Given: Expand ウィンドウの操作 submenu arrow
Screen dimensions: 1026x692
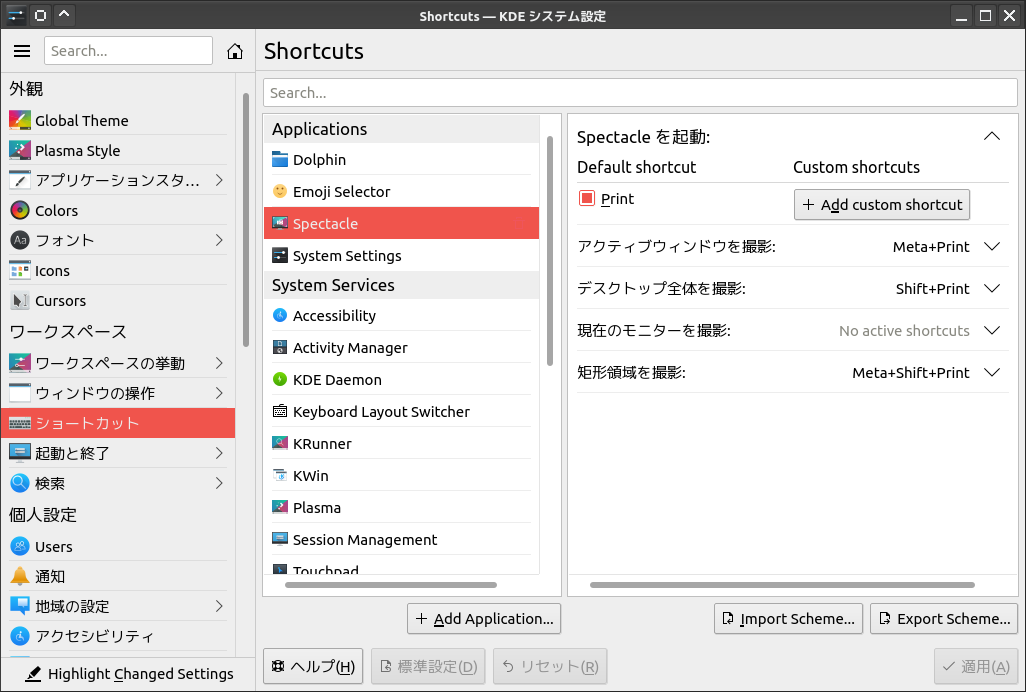Looking at the screenshot, I should (x=219, y=393).
